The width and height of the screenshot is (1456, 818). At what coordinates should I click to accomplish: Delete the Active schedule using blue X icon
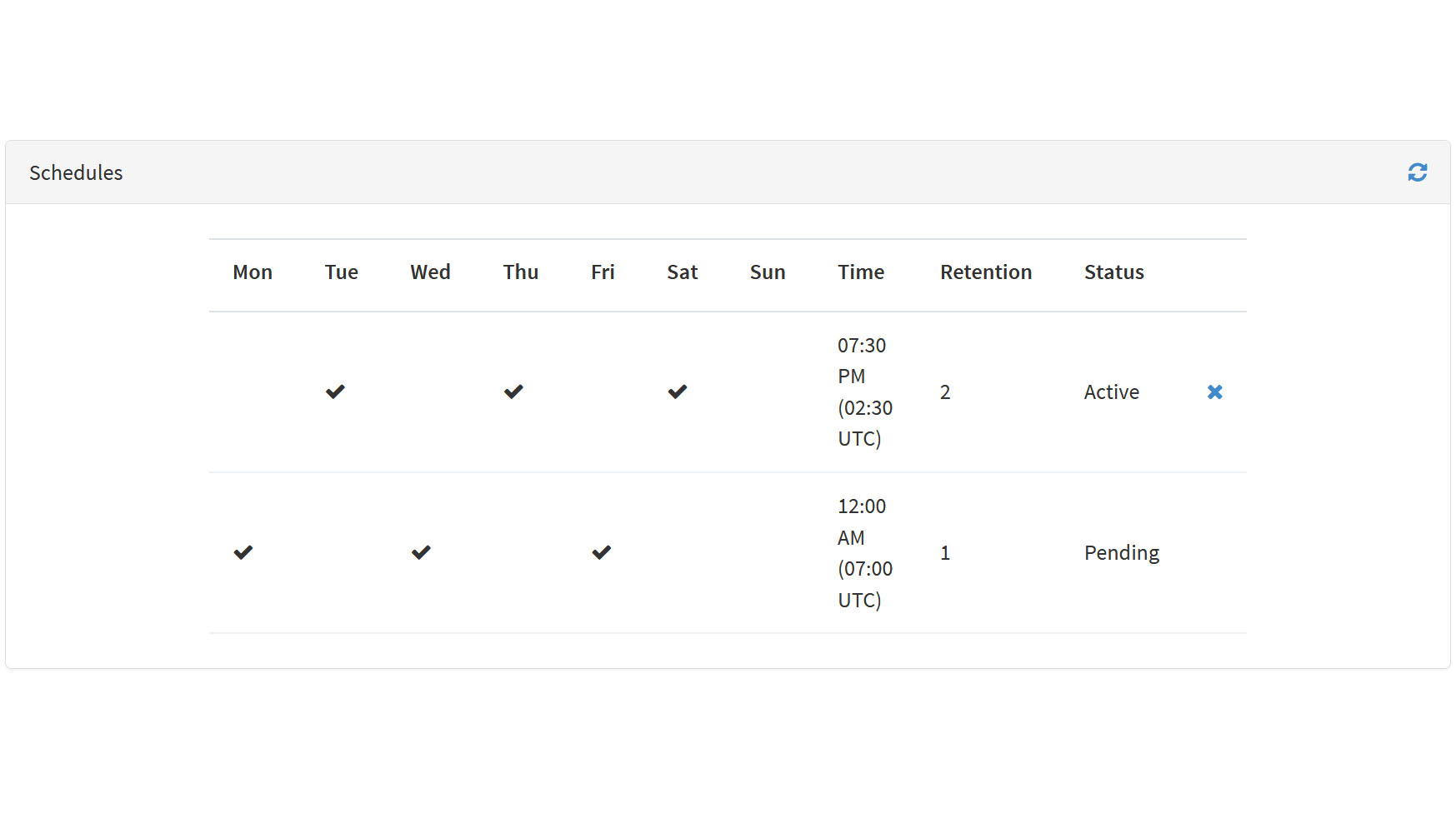click(x=1215, y=392)
